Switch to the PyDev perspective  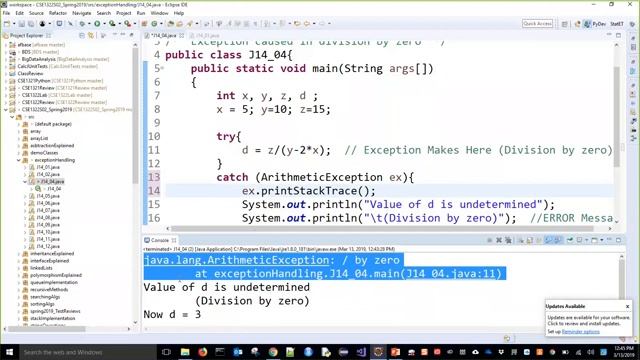pyautogui.click(x=595, y=24)
